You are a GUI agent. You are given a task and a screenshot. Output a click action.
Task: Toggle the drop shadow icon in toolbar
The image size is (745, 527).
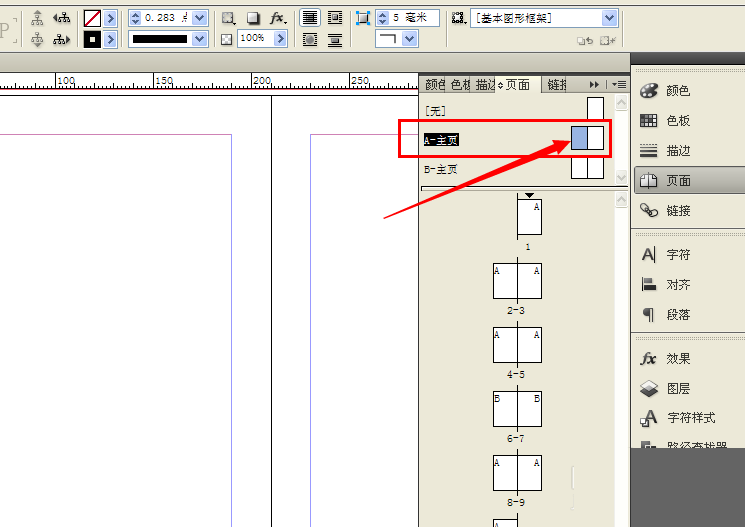[x=253, y=18]
